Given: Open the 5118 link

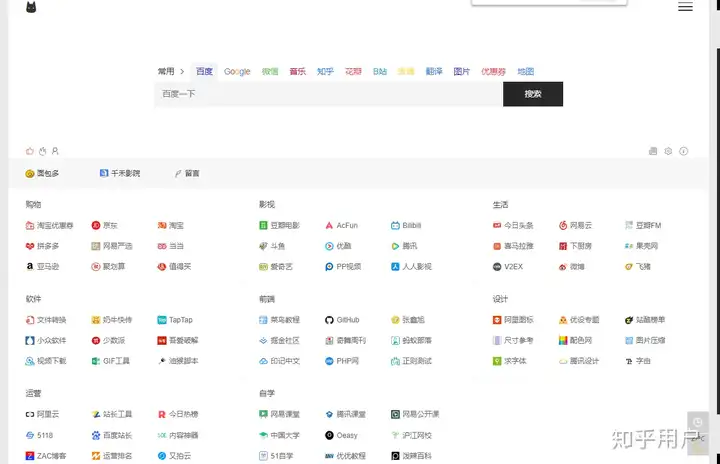Looking at the screenshot, I should (39, 435).
